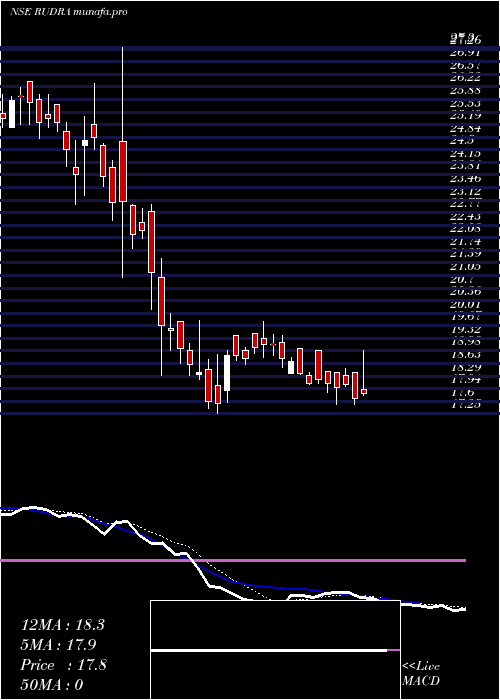Click the 25.88 price axis label
The width and height of the screenshot is (500, 700).
click(x=465, y=91)
